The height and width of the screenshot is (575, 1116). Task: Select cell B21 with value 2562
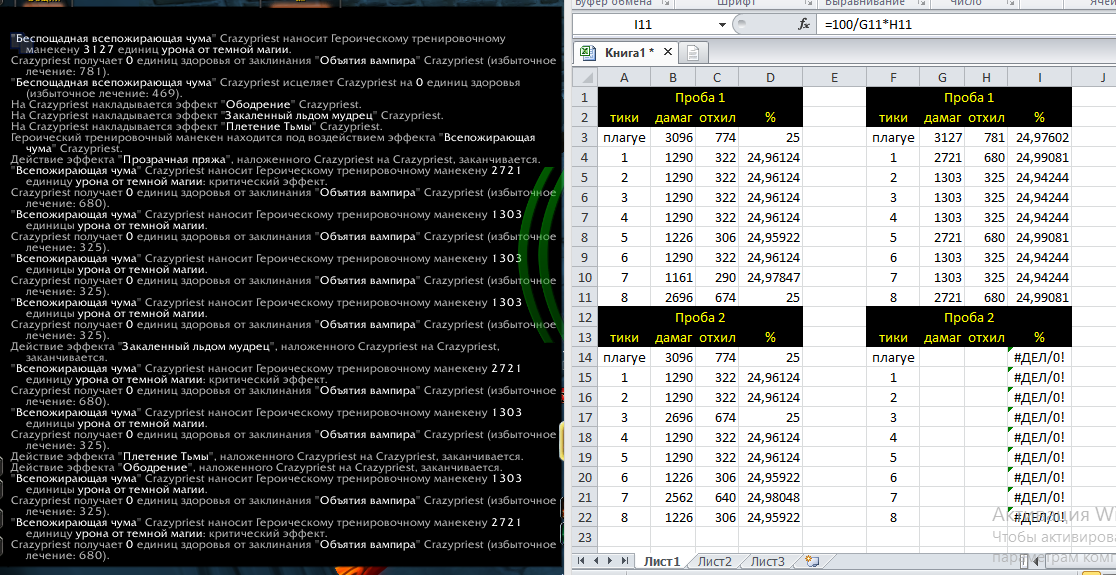673,497
